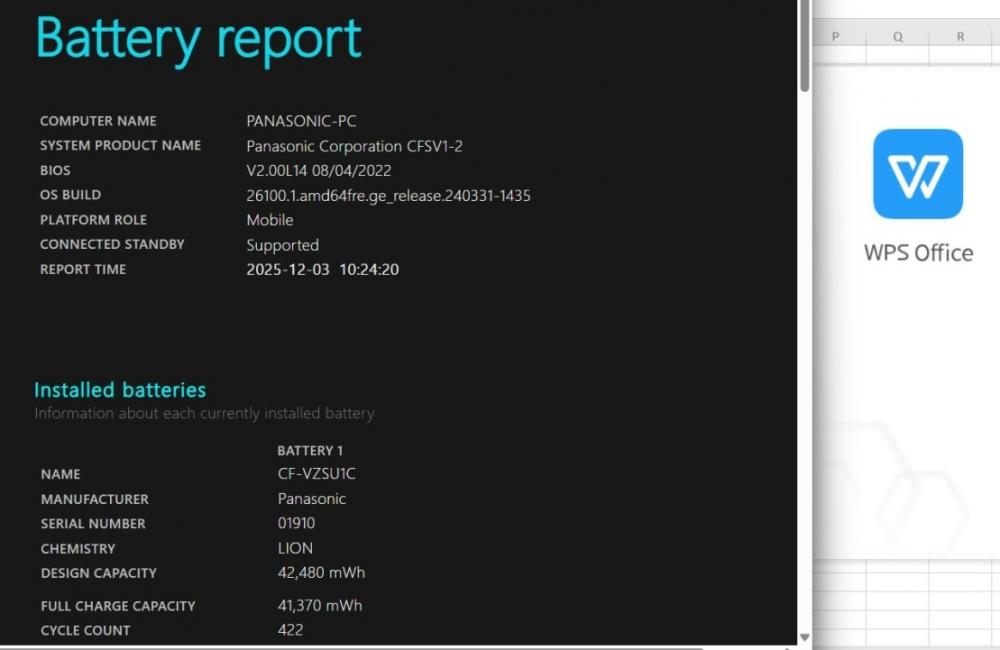Click the Installed batteries heading

(120, 390)
